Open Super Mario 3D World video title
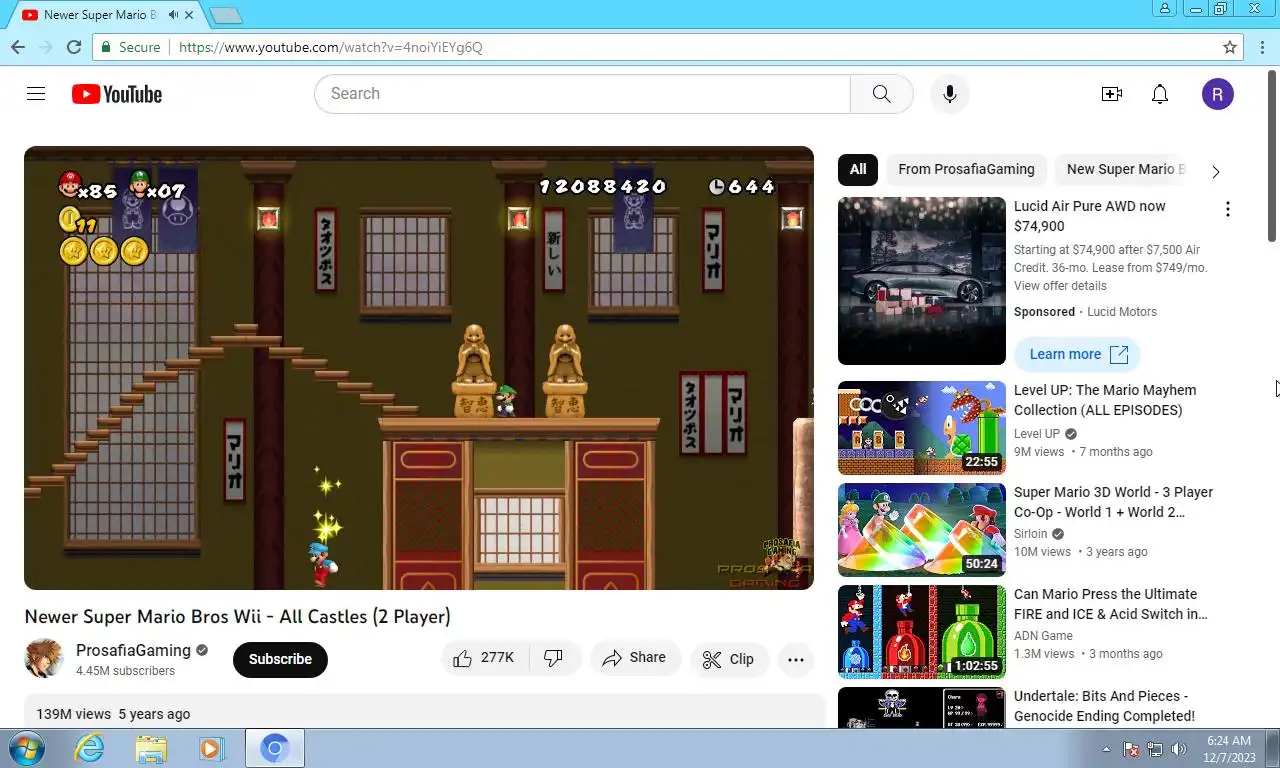Screen dimensions: 1280x768 pos(1113,502)
